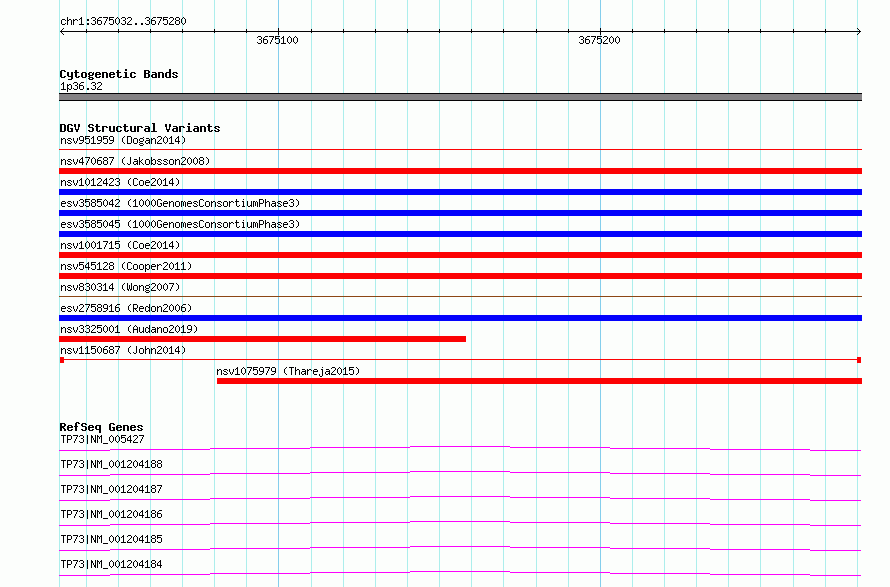Open variant esv3585042 (1000GenomesConsortiumPhase3) label
Image resolution: width=890 pixels, height=587 pixels.
coord(180,203)
